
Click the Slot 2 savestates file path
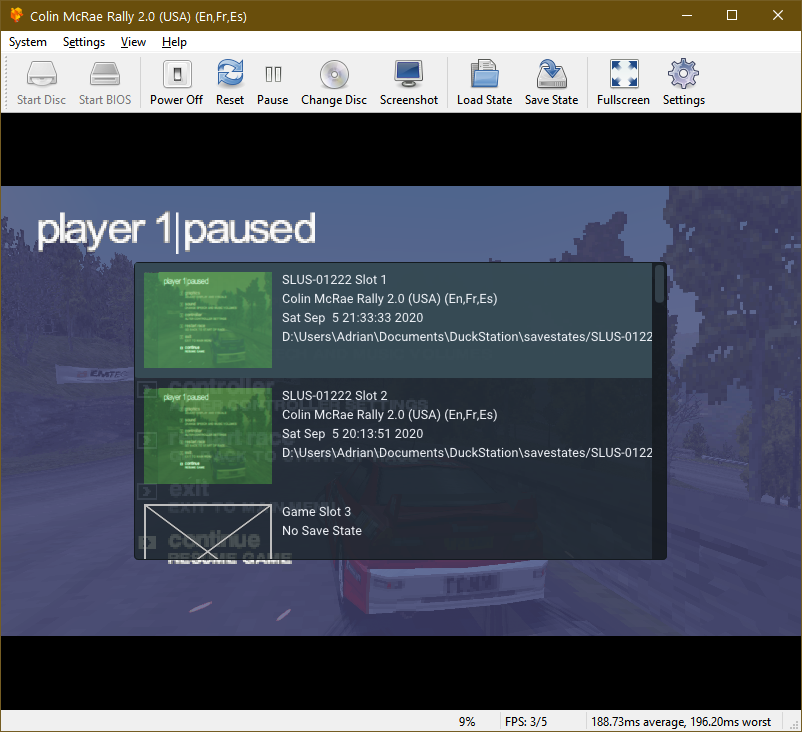point(467,453)
